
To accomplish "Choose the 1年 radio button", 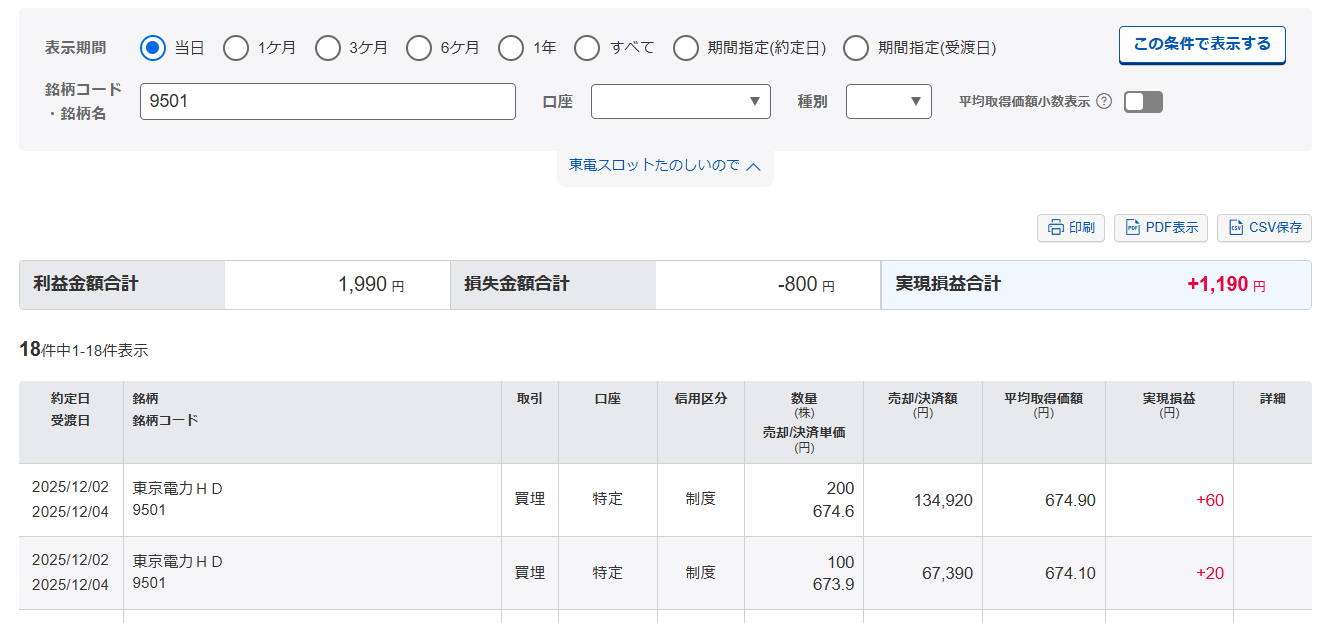I will pyautogui.click(x=511, y=48).
